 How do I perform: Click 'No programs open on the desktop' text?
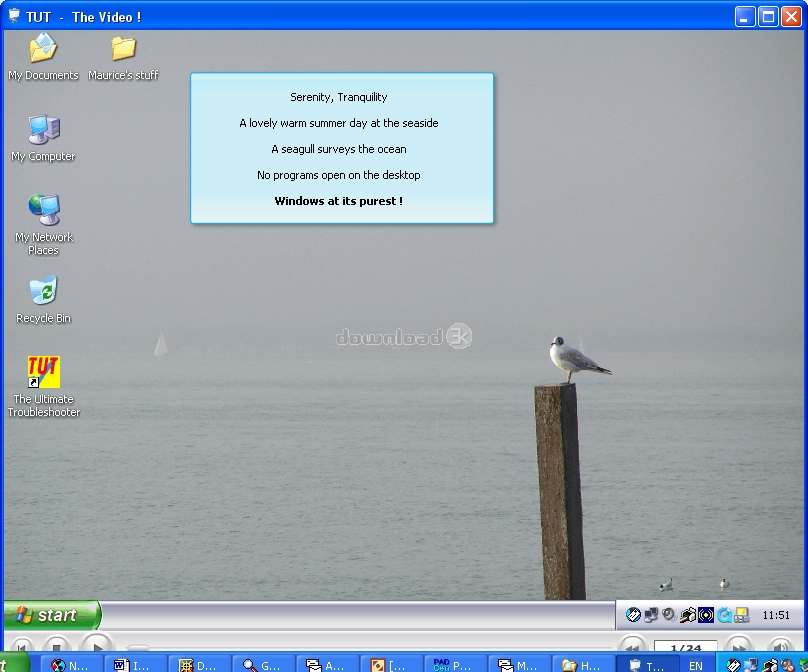pos(339,175)
